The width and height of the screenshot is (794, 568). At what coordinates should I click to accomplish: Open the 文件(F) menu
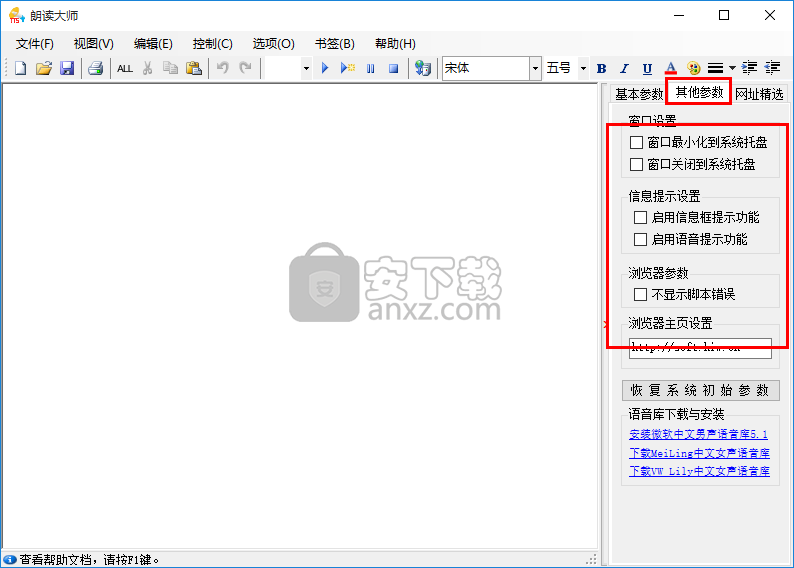click(x=34, y=44)
